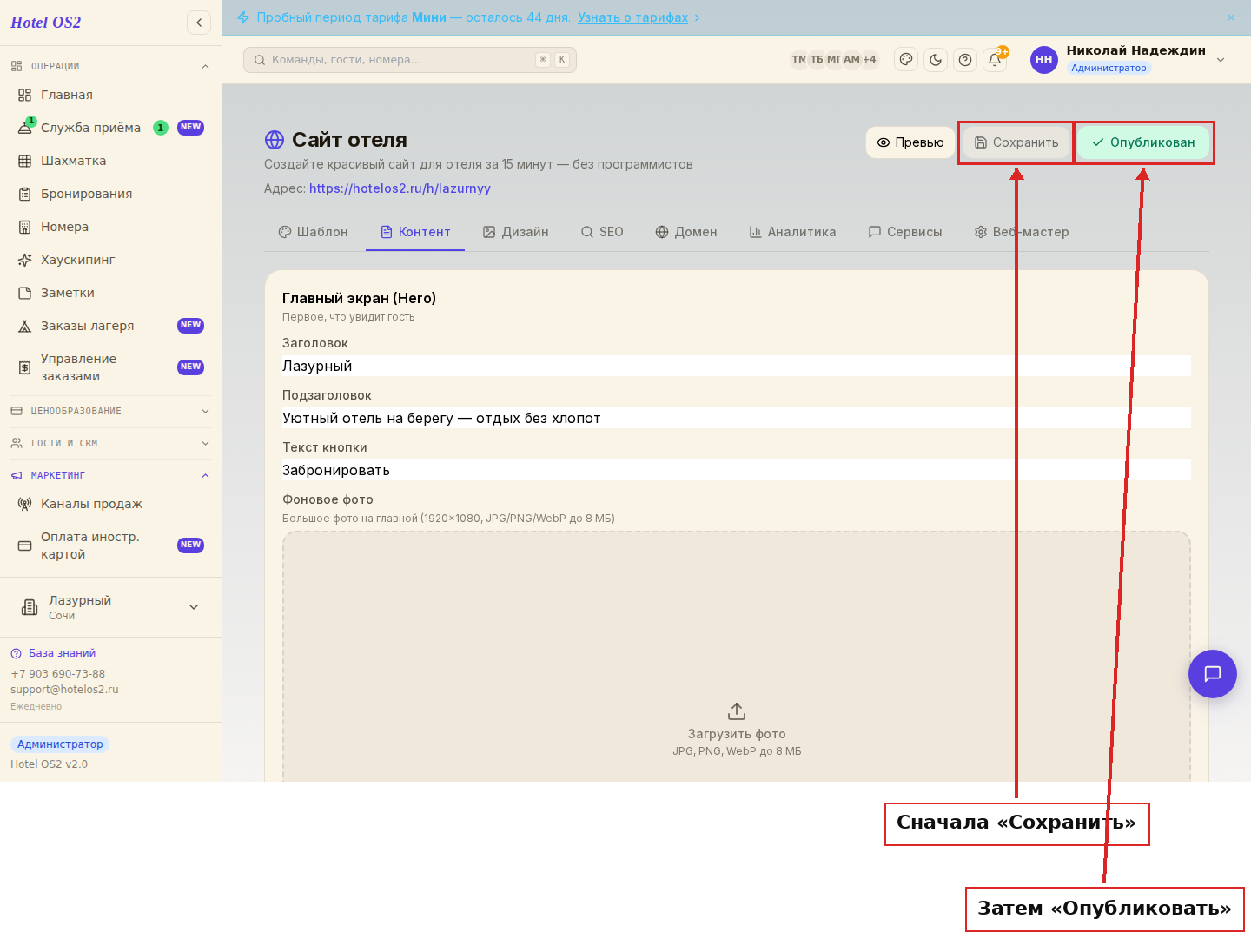The image size is (1251, 952).
Task: Click the Сохранить button
Action: point(1016,142)
